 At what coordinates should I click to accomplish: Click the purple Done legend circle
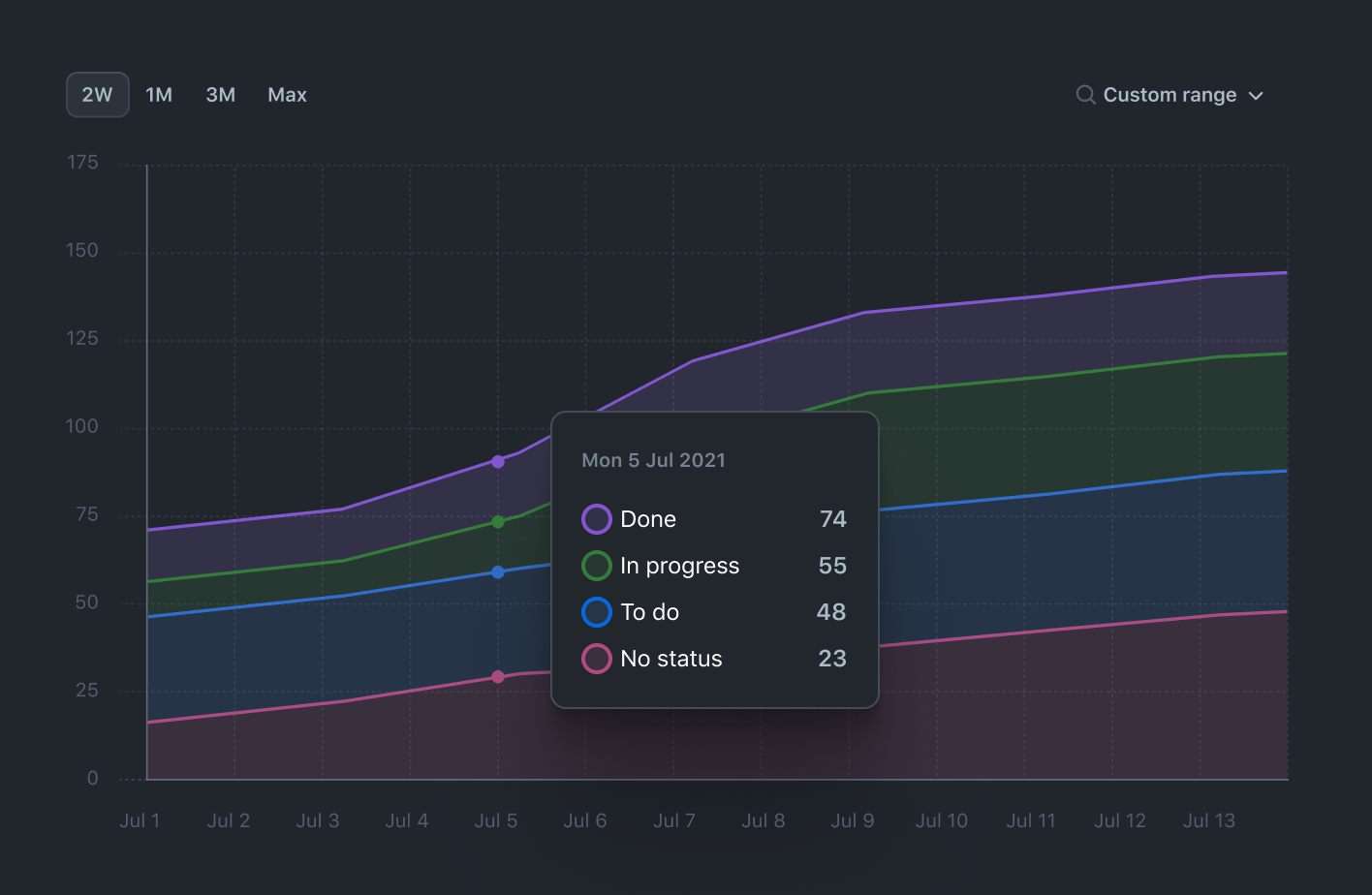(x=596, y=519)
